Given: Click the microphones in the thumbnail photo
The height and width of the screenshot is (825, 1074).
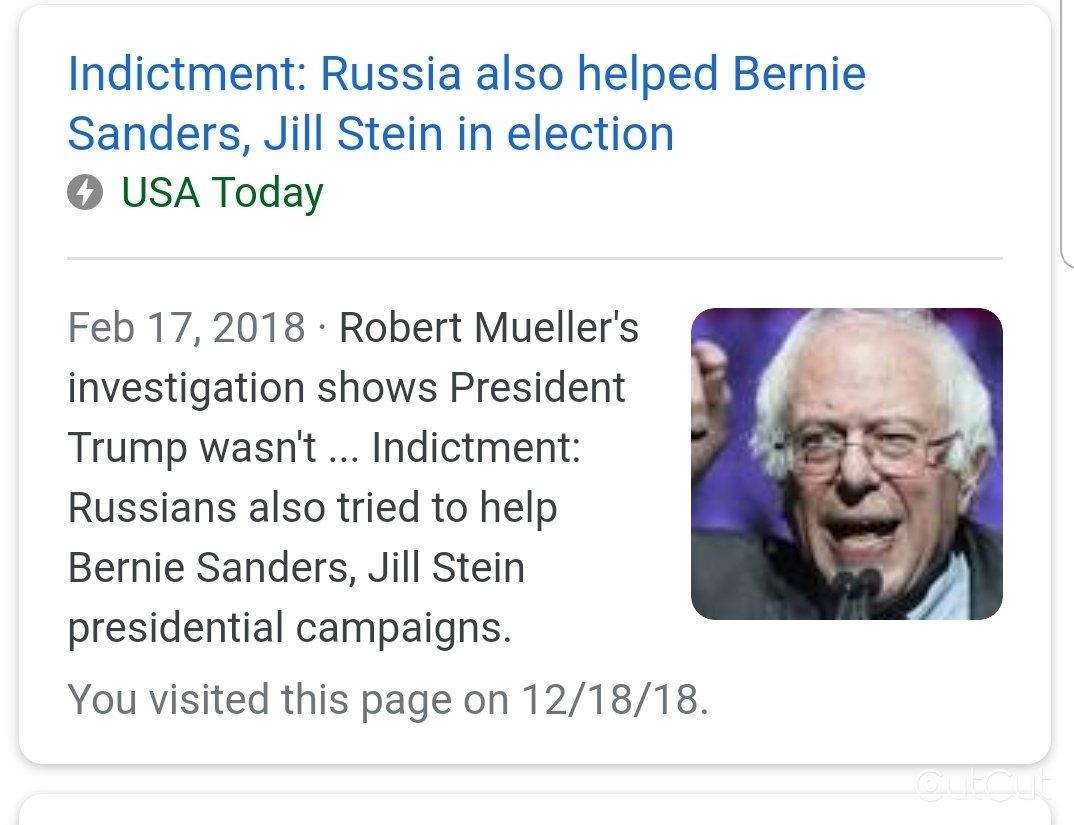Looking at the screenshot, I should pos(857,591).
